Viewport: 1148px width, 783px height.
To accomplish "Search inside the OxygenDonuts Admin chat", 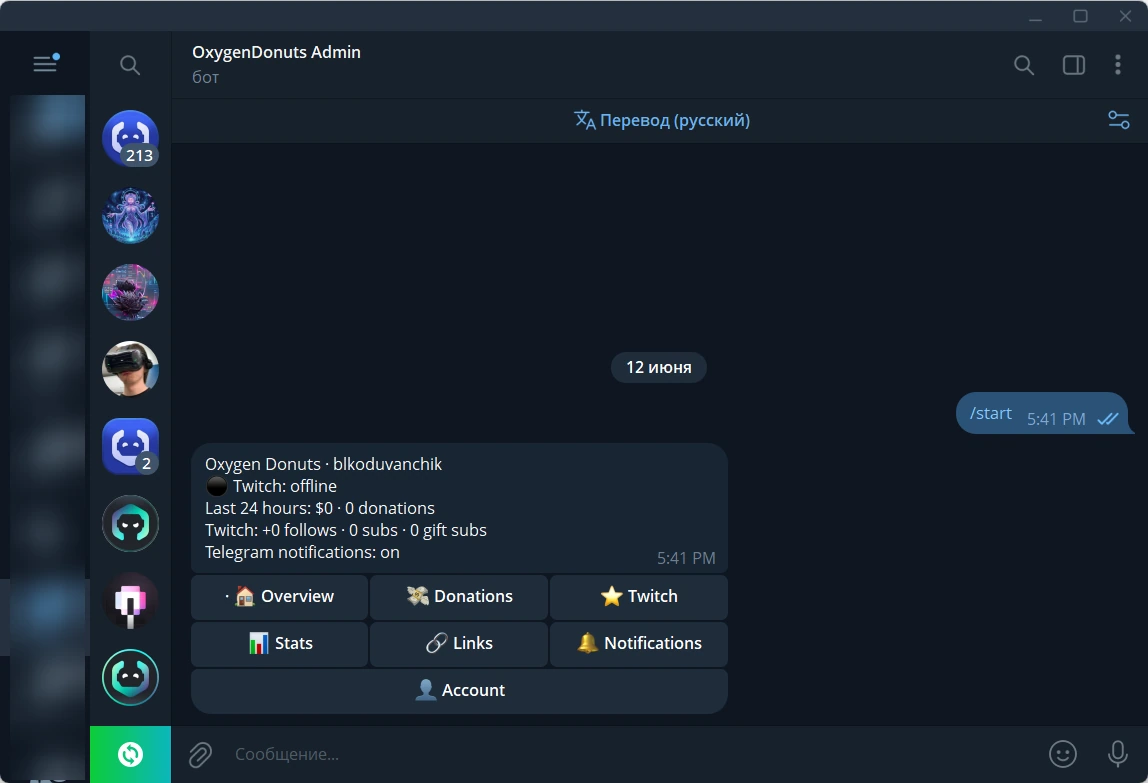I will [1024, 65].
